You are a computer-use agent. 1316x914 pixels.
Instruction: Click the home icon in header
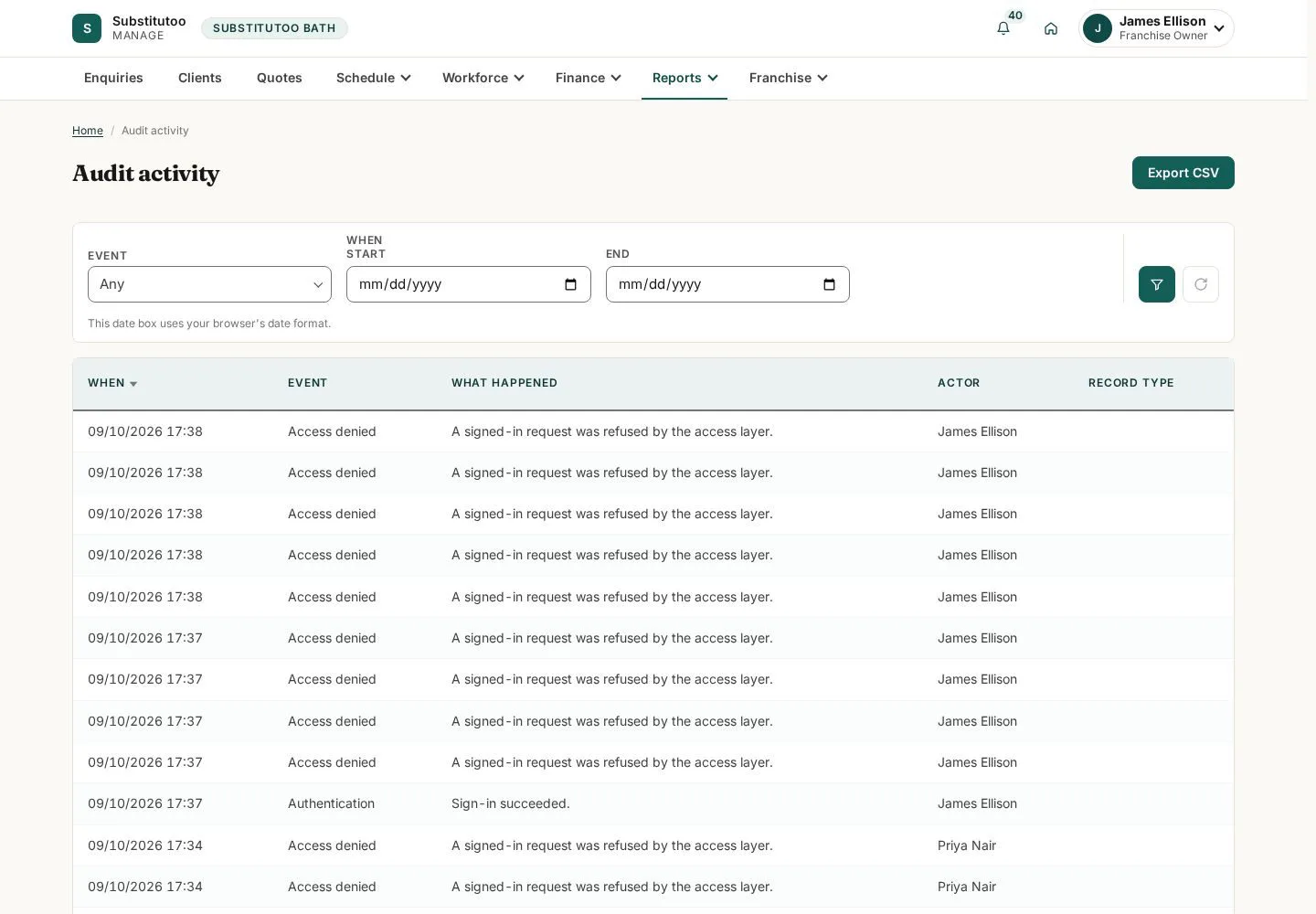(x=1051, y=28)
